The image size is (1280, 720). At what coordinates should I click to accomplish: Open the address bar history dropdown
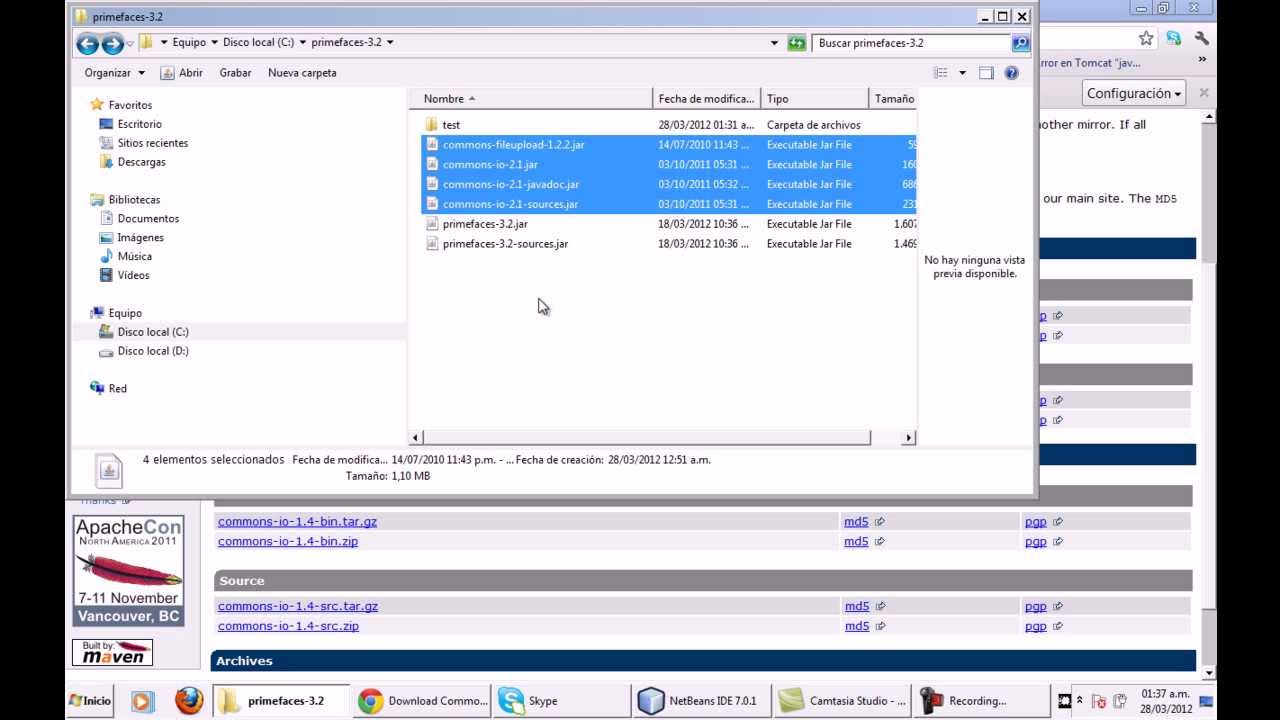[774, 43]
